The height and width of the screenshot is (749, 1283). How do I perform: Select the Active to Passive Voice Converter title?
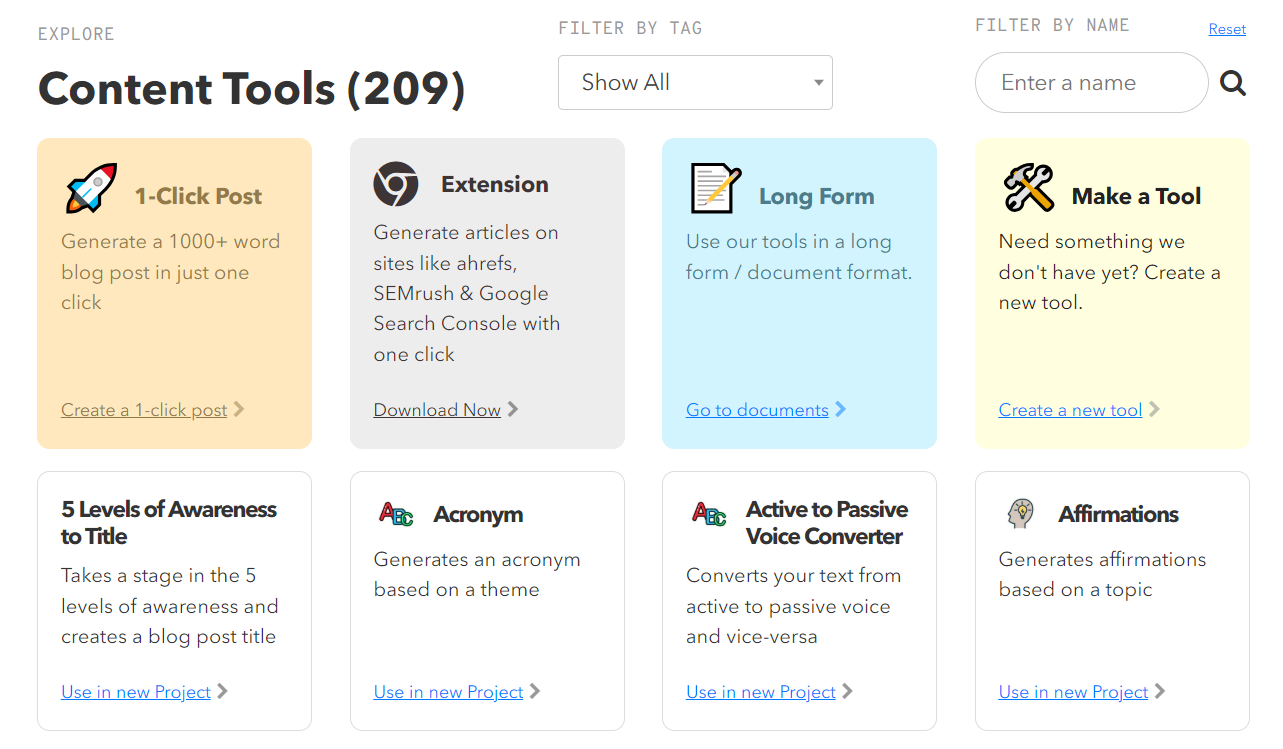tap(826, 523)
